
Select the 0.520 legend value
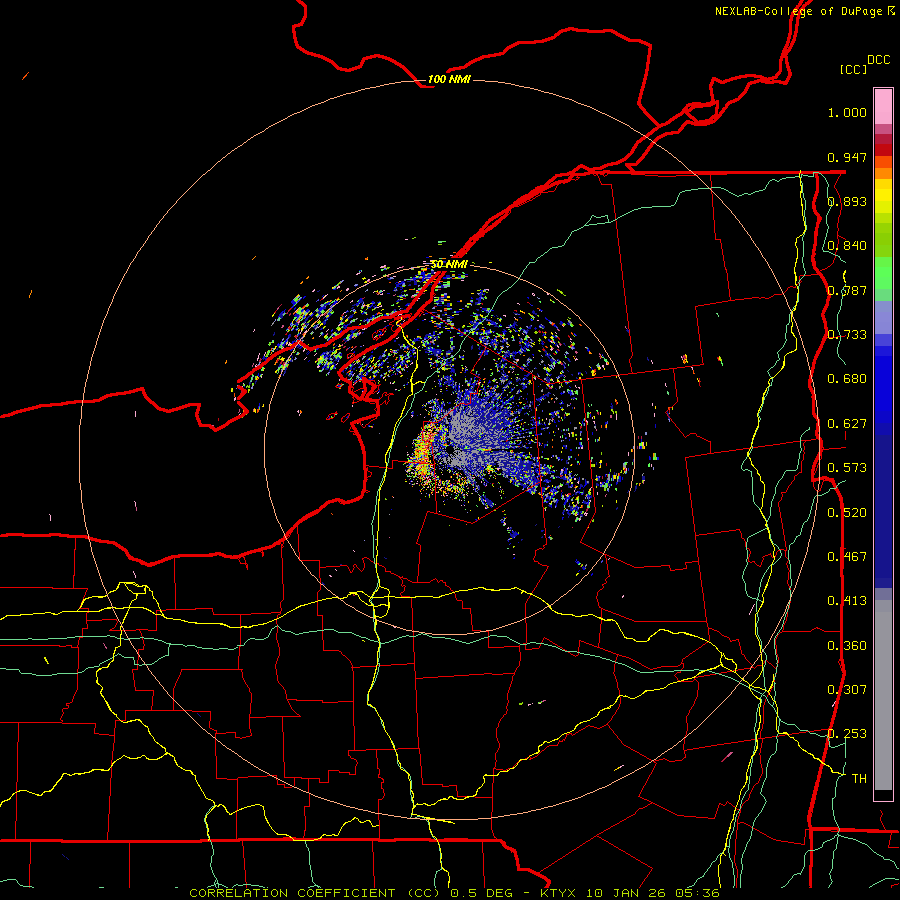tap(847, 513)
